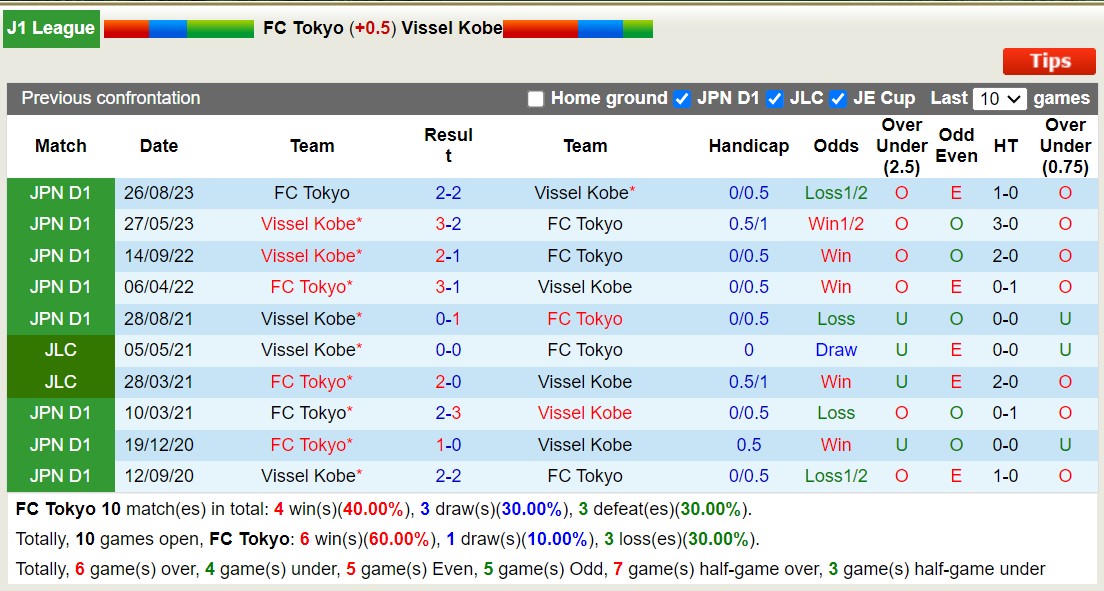Click the Match column header
This screenshot has width=1104, height=591.
[x=60, y=146]
